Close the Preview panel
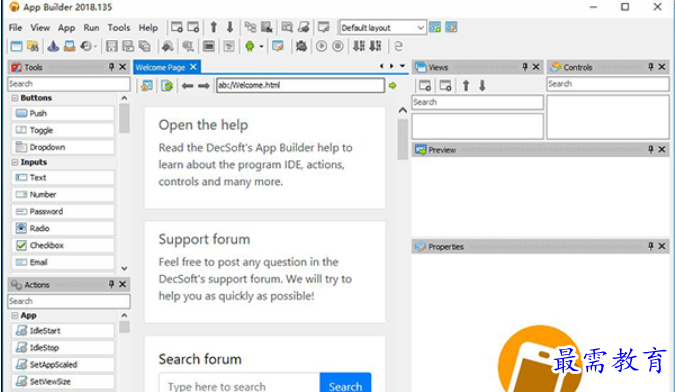This screenshot has width=675, height=392. (x=662, y=149)
